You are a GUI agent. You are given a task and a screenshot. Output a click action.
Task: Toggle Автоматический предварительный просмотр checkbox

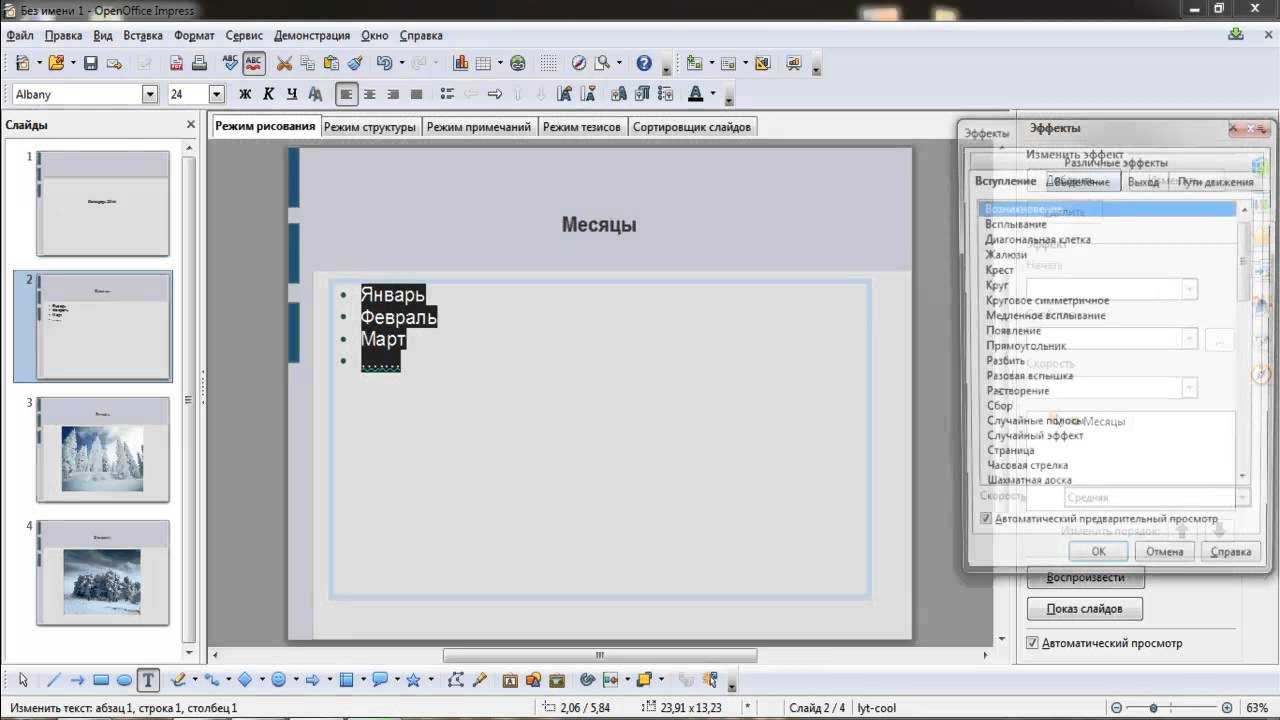coord(986,519)
